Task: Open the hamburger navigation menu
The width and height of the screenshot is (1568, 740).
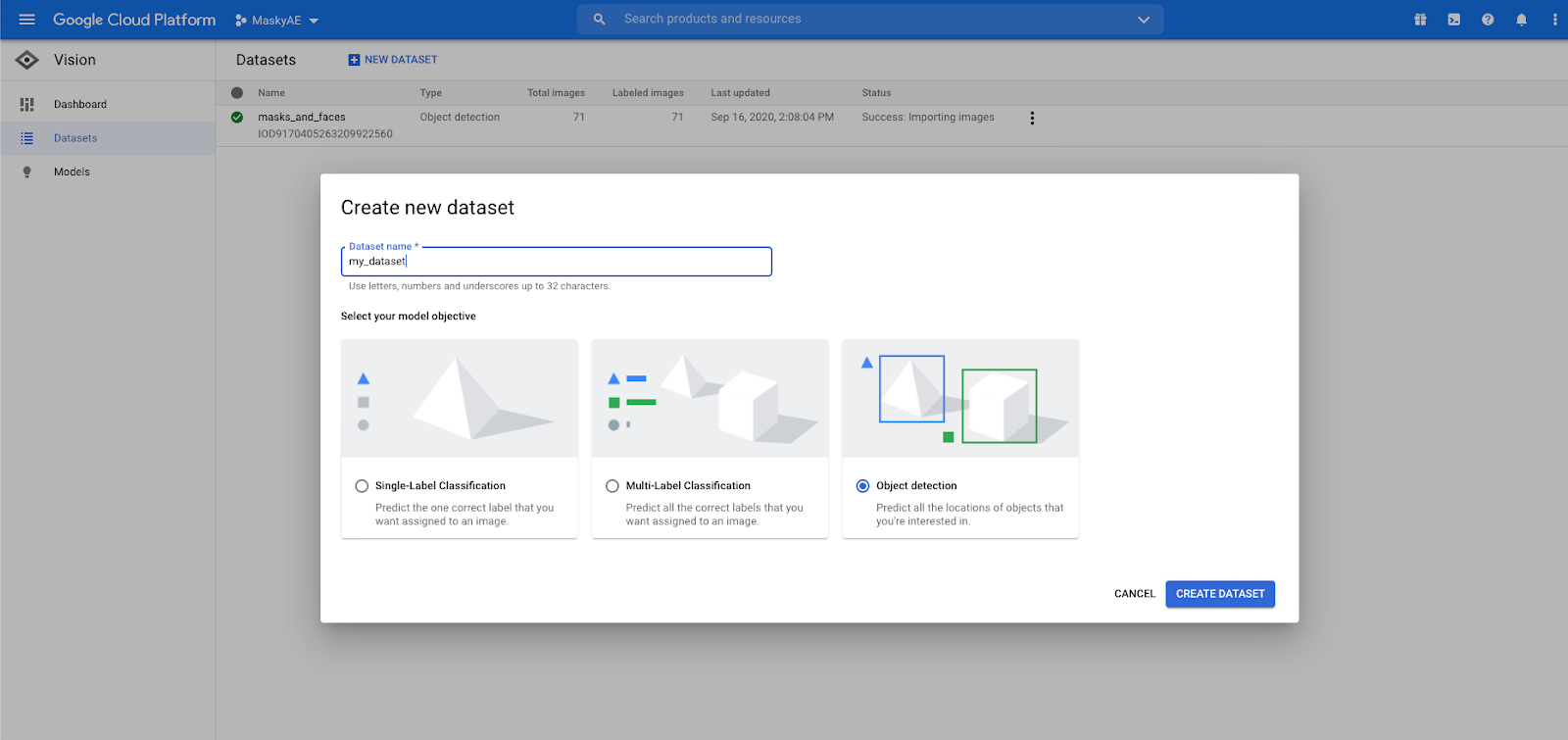Action: 26,20
